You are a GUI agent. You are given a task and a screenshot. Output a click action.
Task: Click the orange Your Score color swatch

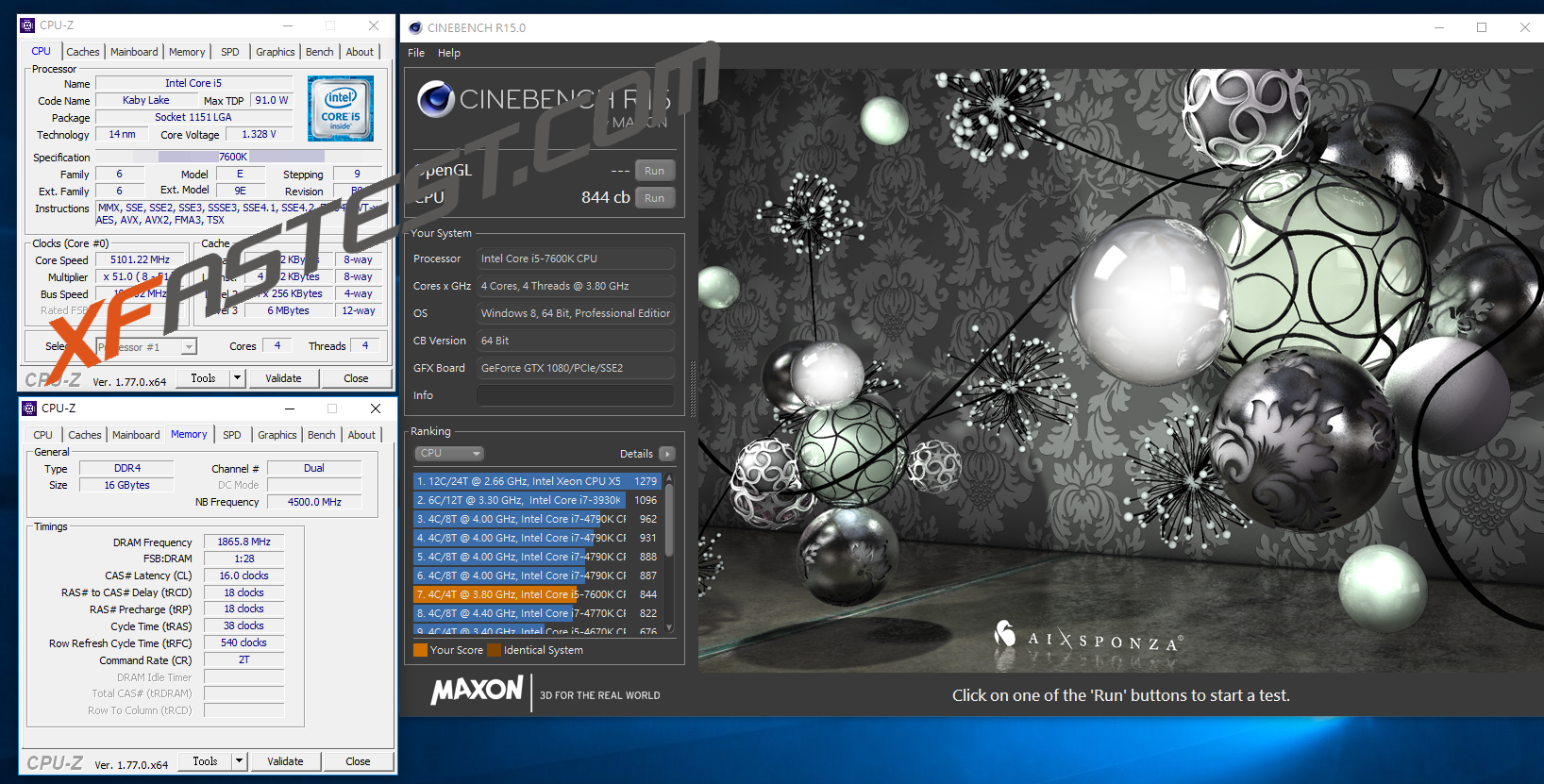[x=420, y=650]
